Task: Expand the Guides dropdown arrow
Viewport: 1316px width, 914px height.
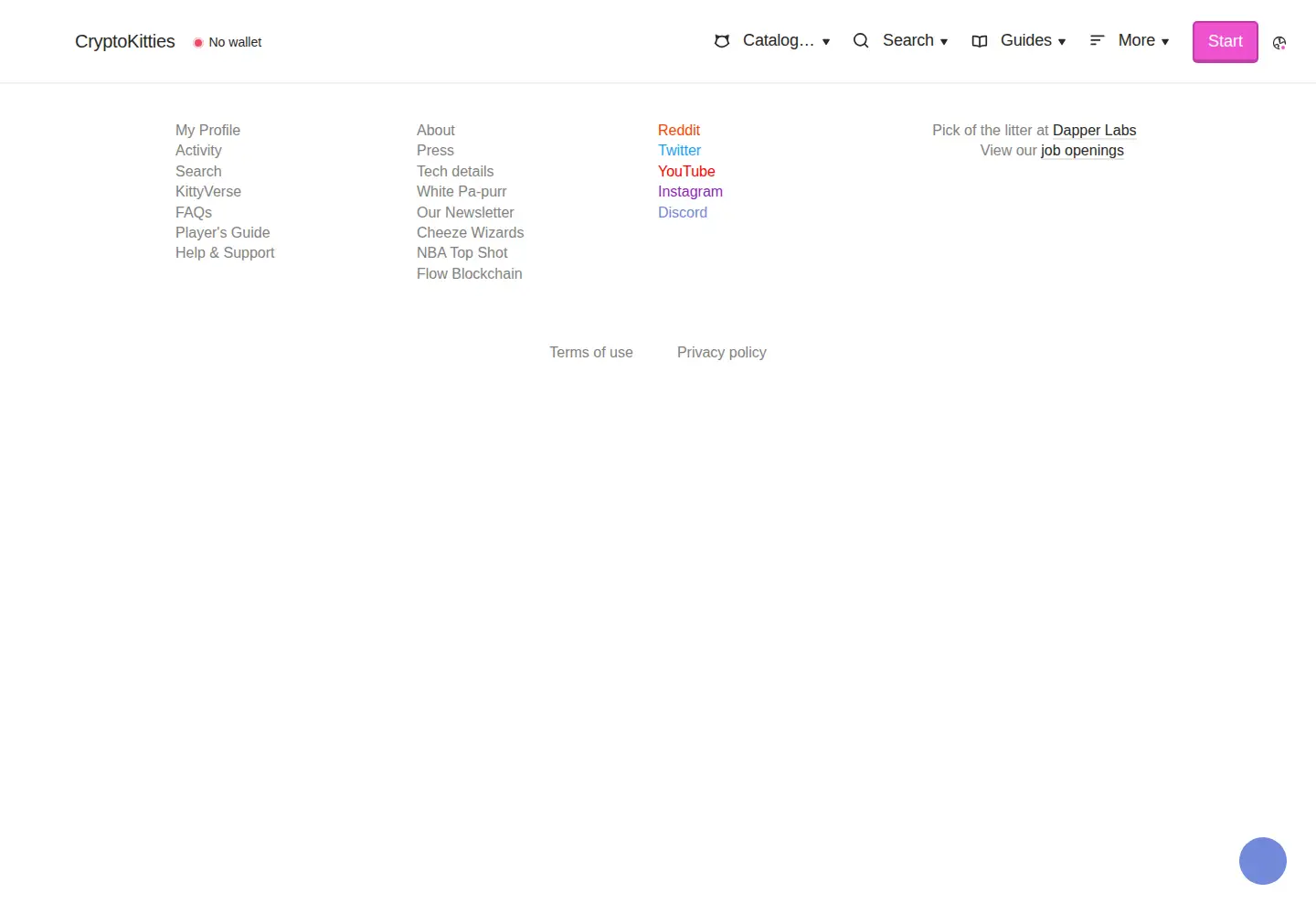Action: 1062,42
